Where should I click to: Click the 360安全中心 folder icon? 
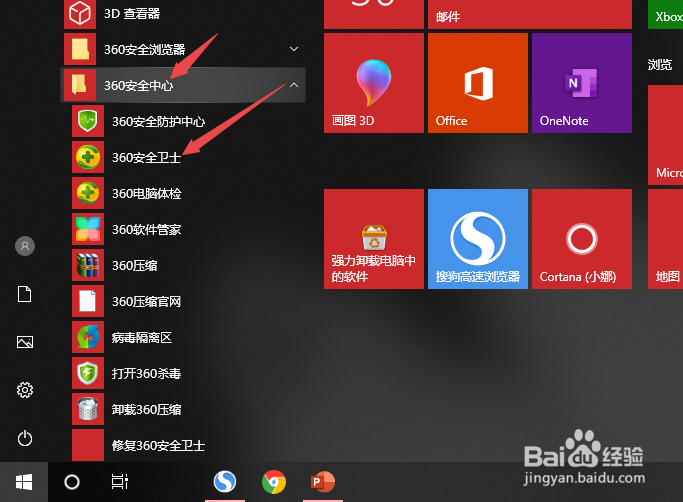coord(80,85)
